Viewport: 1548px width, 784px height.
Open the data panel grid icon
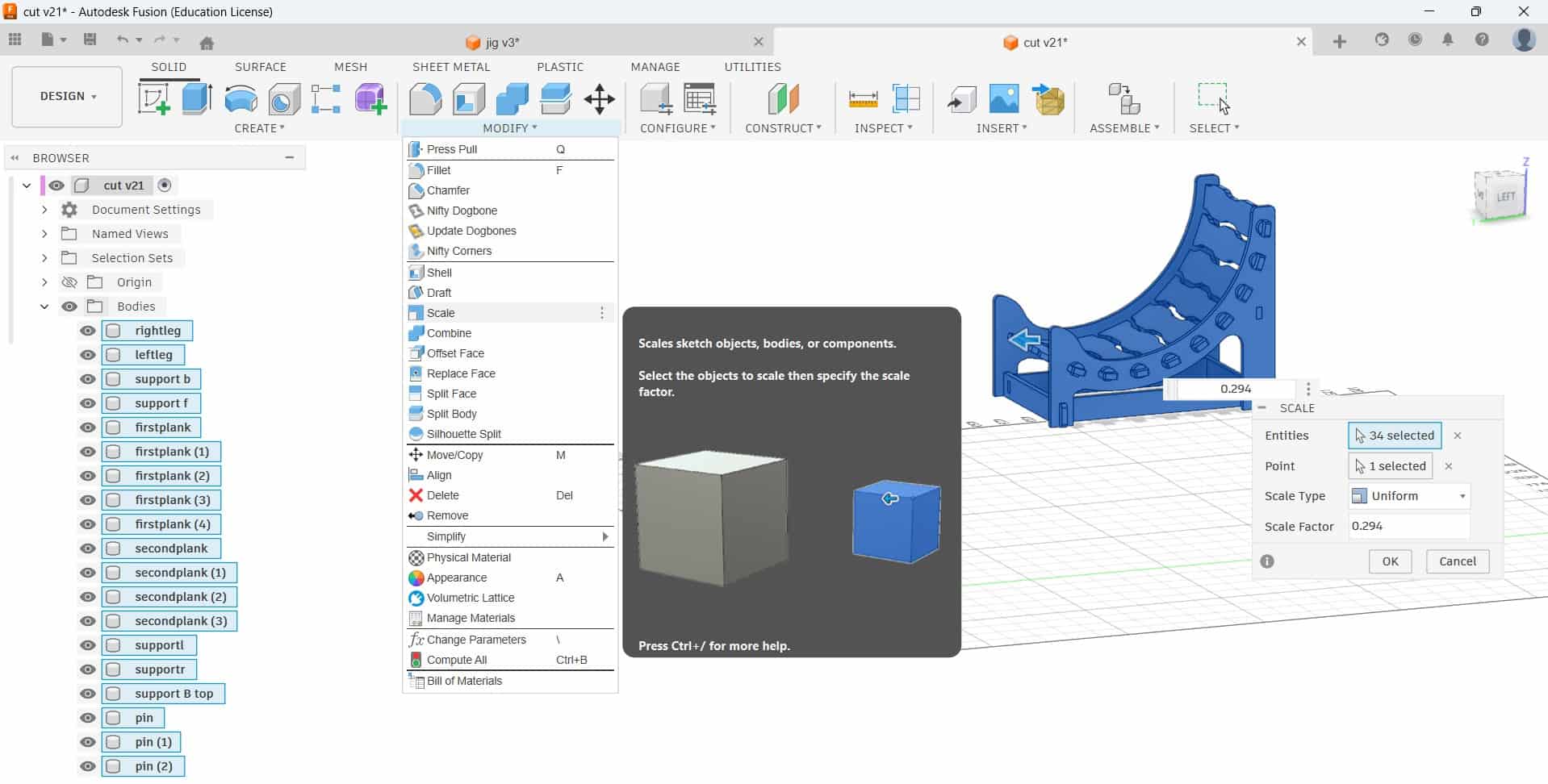click(x=15, y=40)
